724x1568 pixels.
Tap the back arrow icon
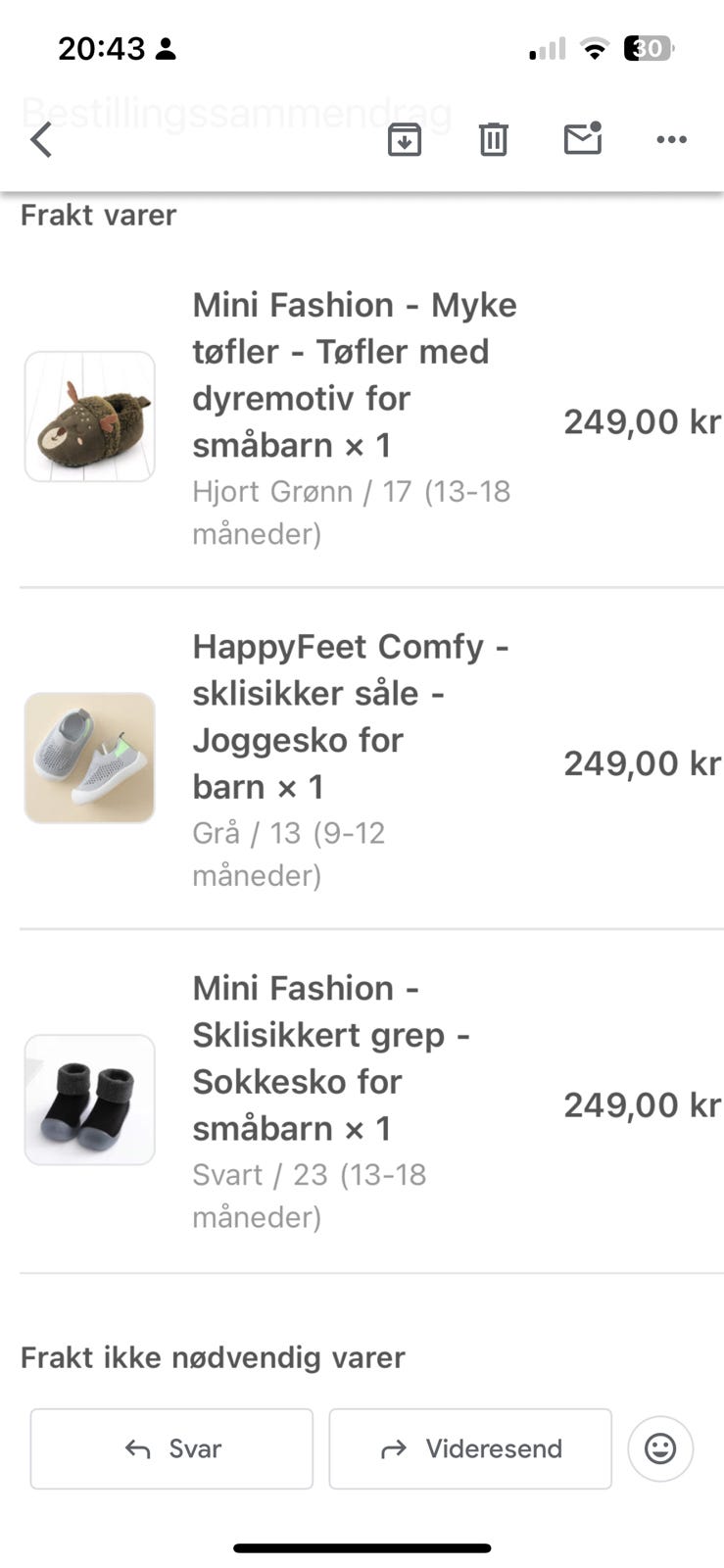click(41, 139)
